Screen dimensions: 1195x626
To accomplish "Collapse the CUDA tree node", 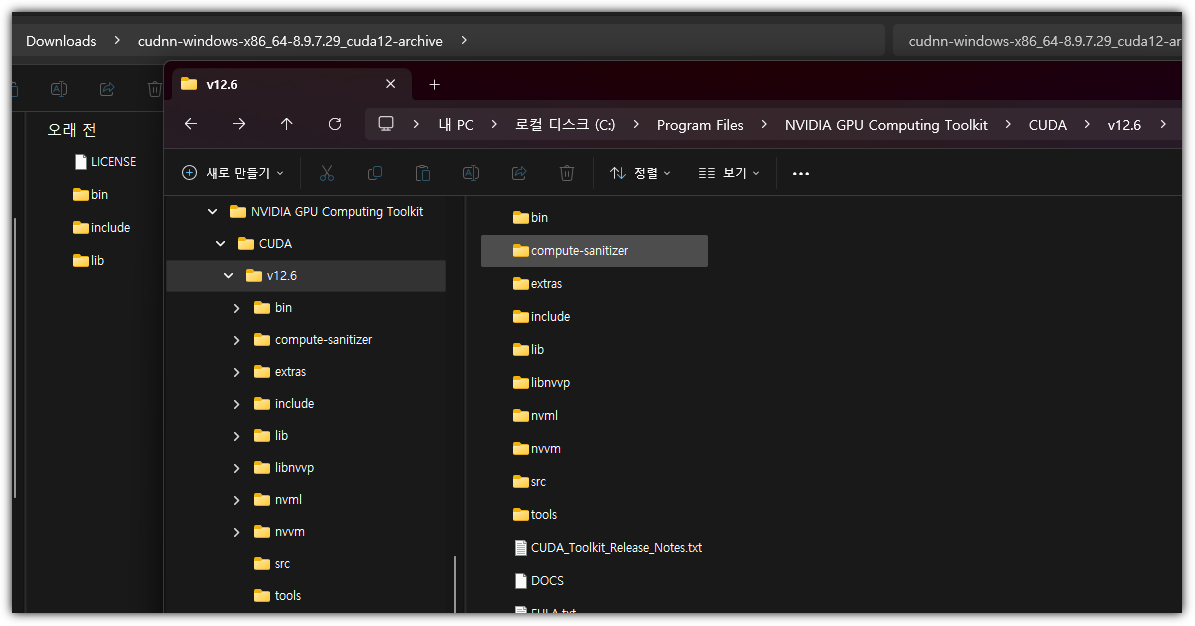I will point(220,243).
